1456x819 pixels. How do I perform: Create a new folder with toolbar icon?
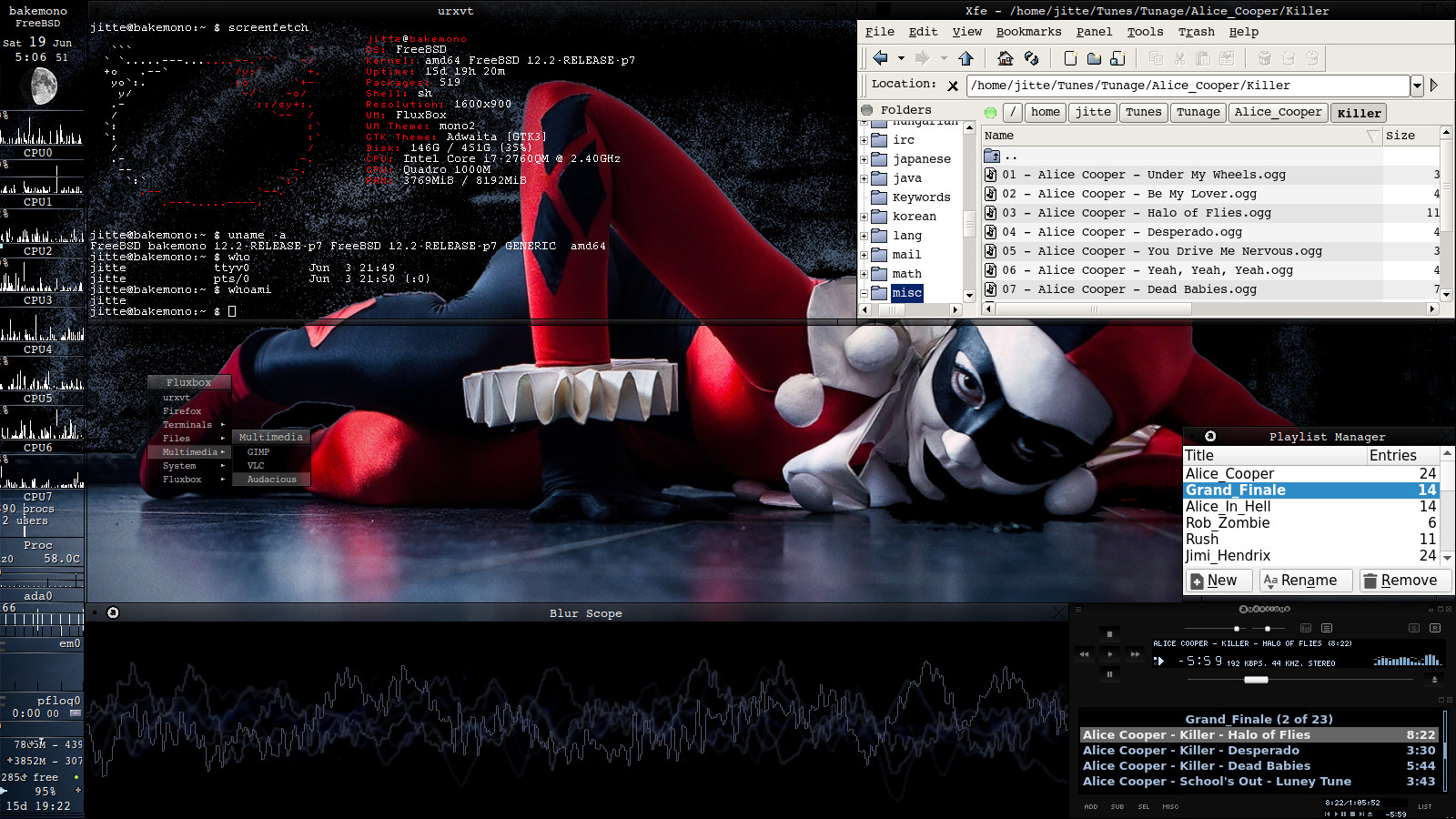pyautogui.click(x=1094, y=58)
